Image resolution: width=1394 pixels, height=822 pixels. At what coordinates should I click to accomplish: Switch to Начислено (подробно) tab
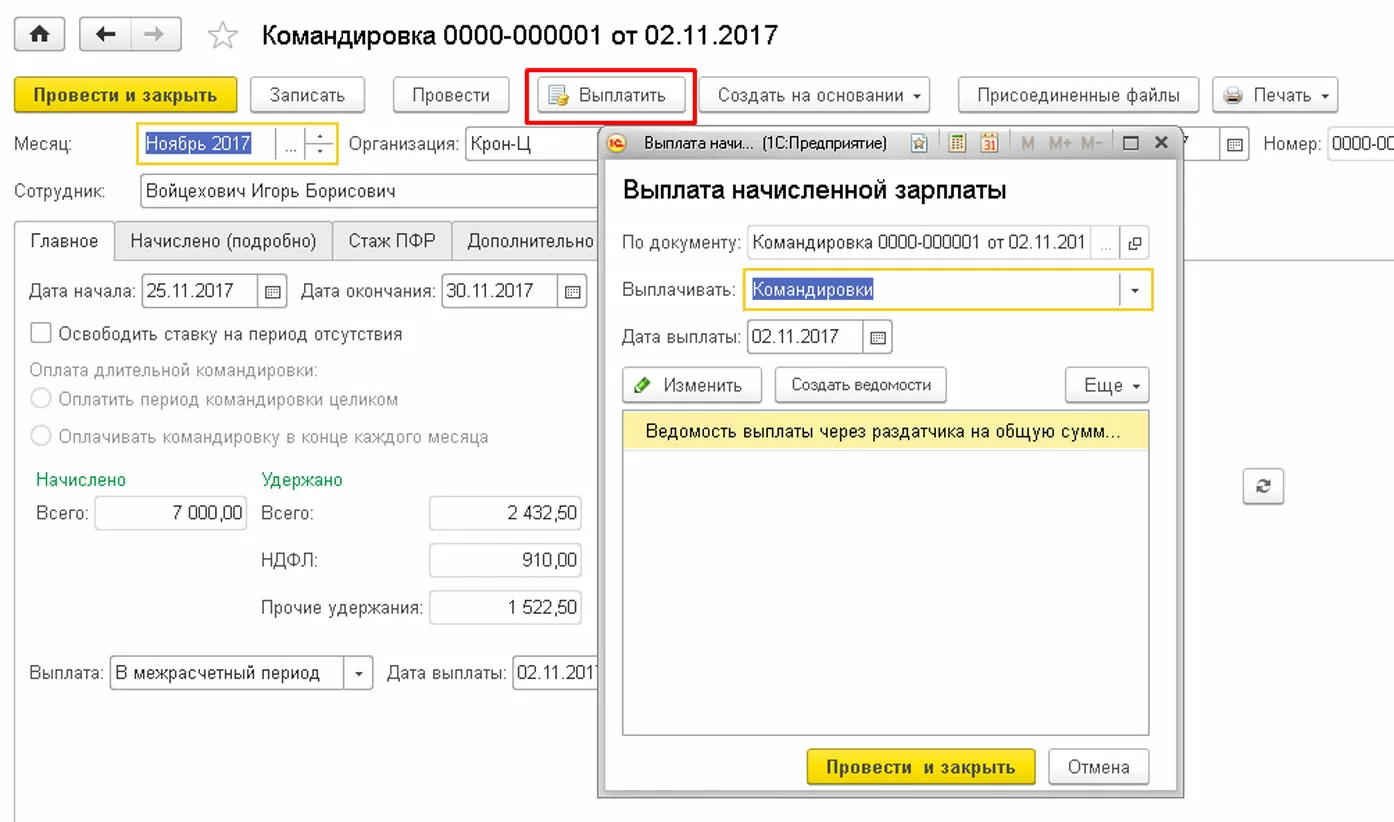[223, 241]
